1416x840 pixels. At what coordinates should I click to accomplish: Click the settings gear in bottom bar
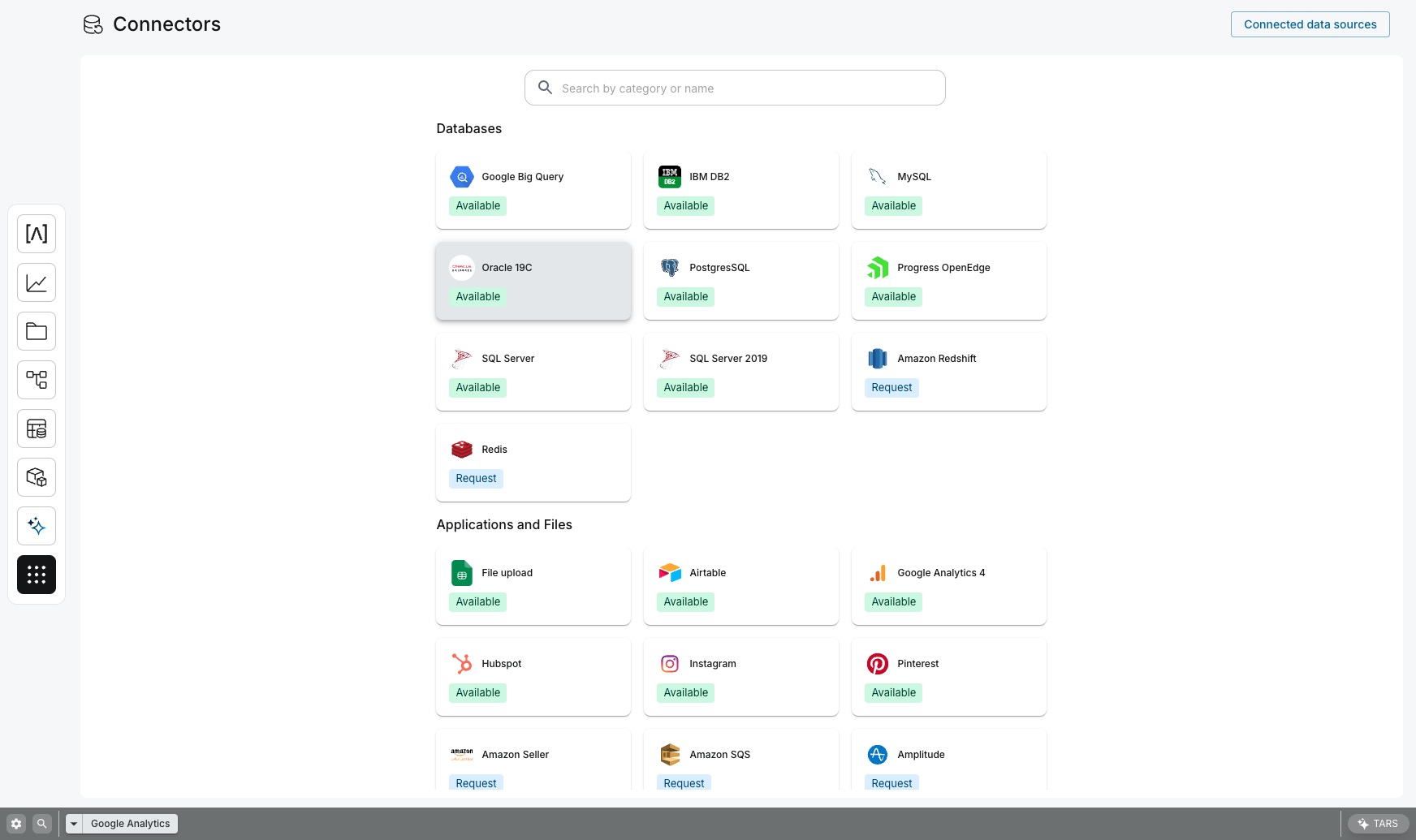click(x=16, y=824)
